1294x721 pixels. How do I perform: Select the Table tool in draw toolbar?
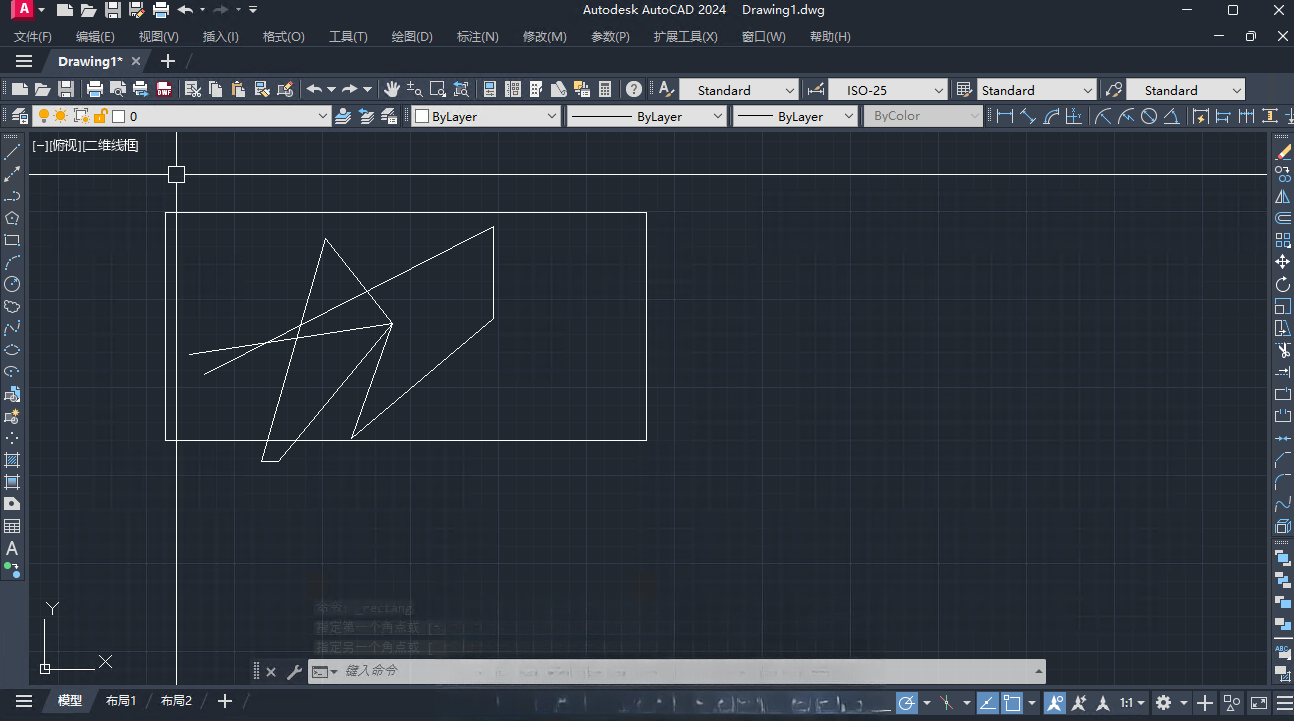click(12, 526)
